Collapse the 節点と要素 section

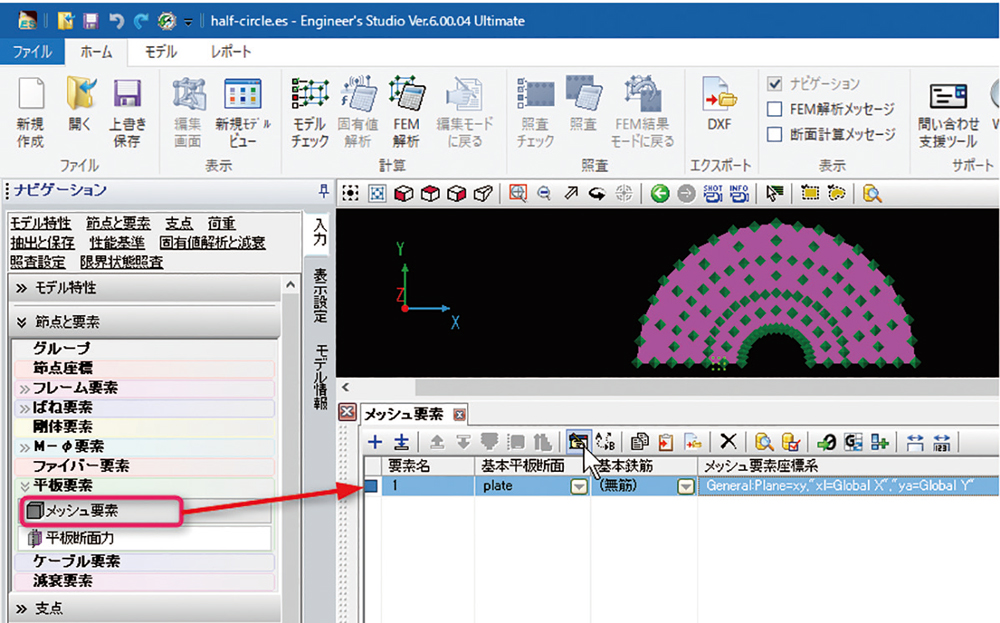(x=22, y=322)
